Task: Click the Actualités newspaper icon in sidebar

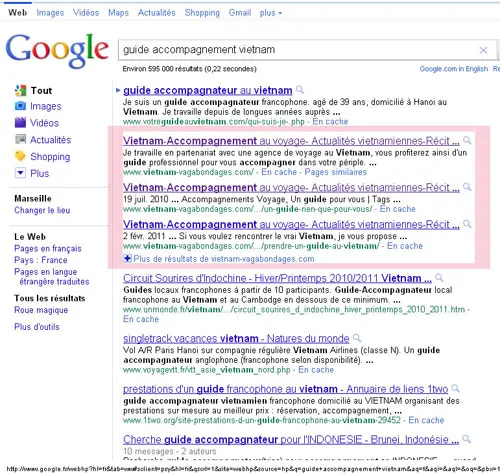Action: [20, 139]
